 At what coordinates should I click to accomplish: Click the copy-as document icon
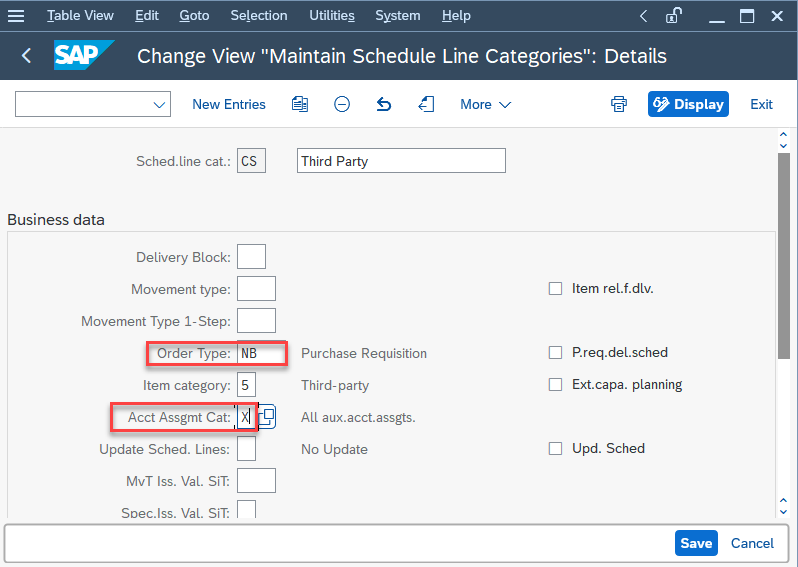pos(300,104)
